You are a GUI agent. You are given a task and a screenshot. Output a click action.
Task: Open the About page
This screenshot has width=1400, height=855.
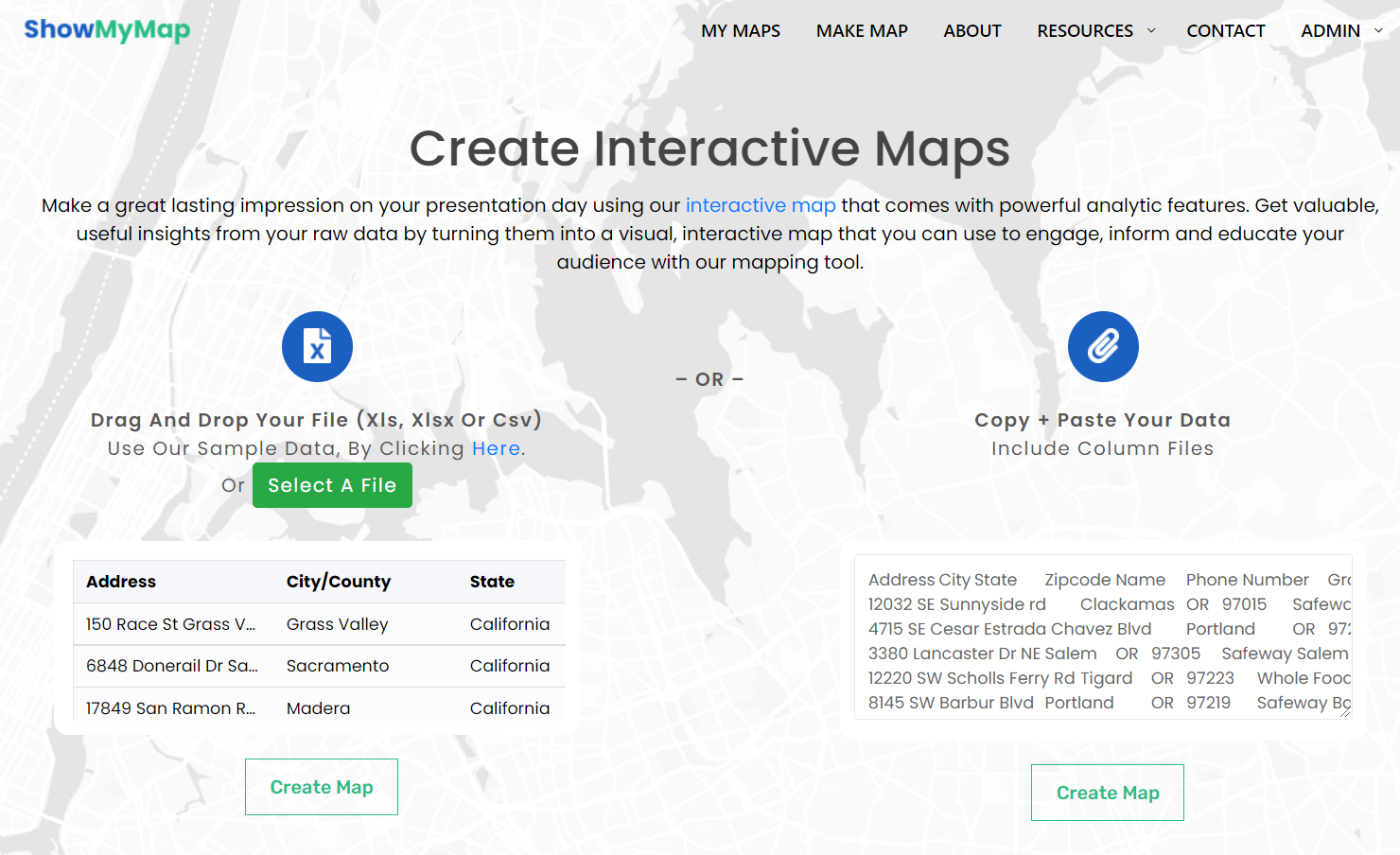[x=971, y=31]
